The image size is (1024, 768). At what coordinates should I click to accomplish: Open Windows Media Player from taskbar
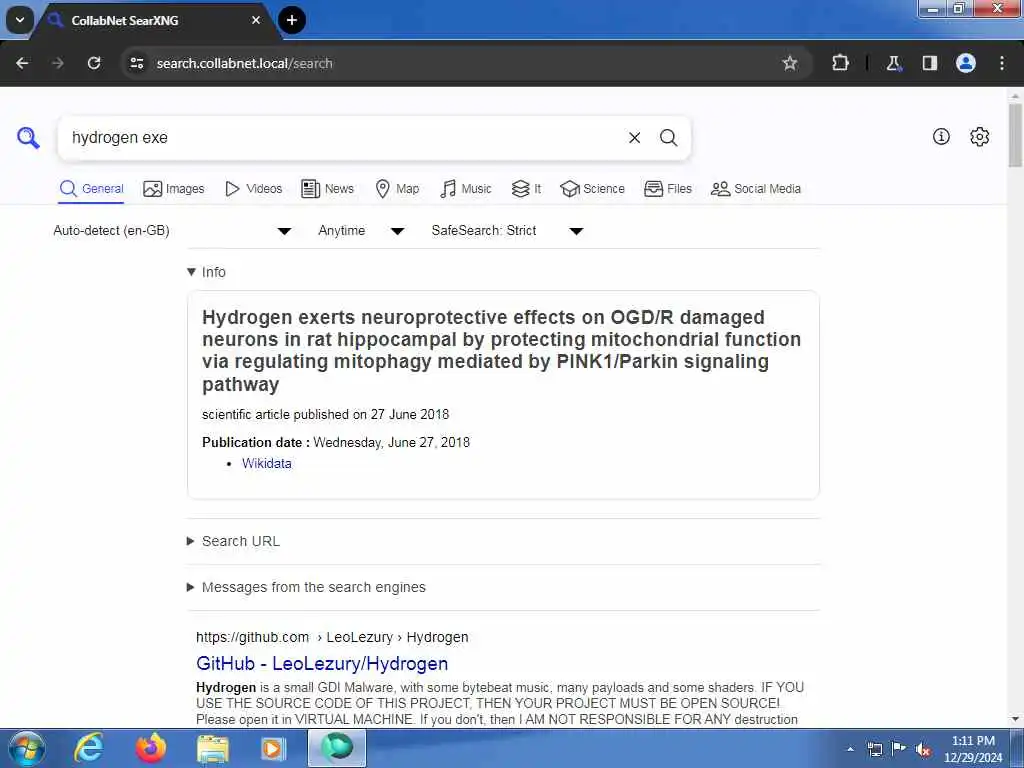pos(274,748)
